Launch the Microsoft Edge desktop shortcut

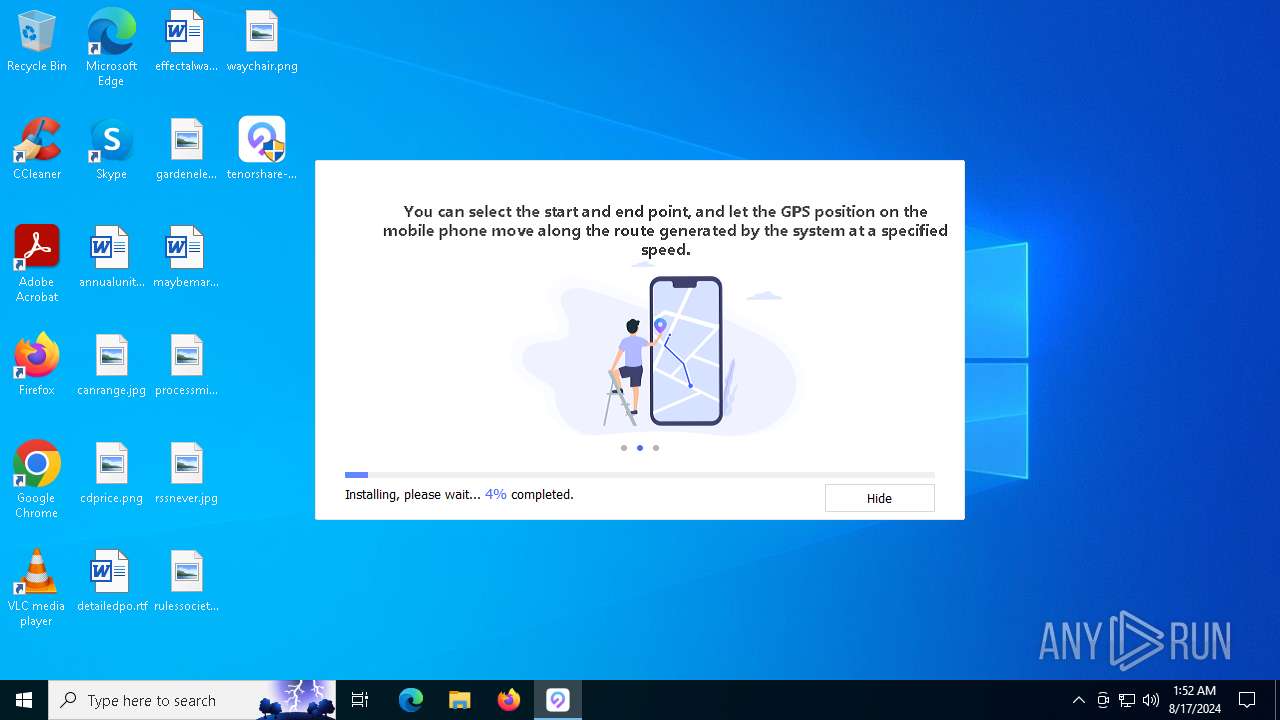coord(111,48)
